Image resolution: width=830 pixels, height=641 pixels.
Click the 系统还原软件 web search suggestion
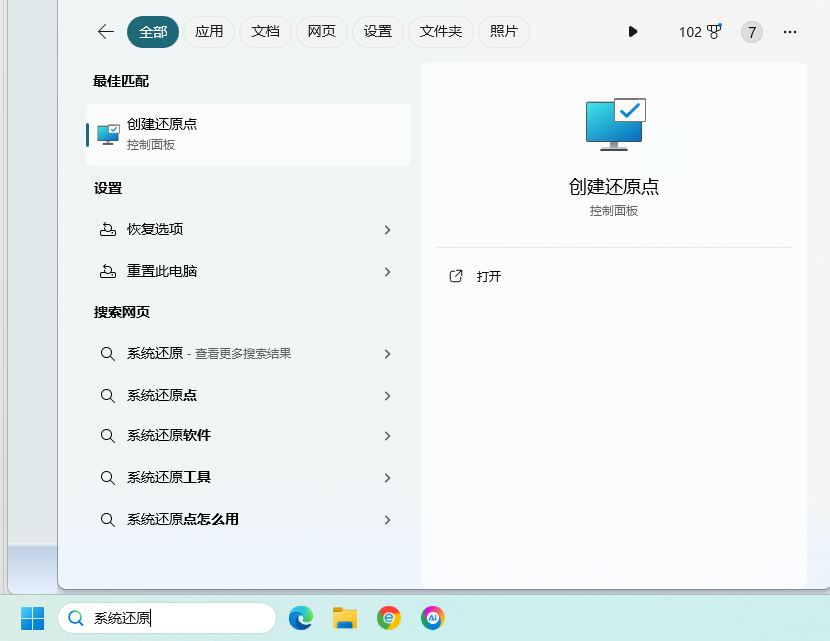coord(169,436)
